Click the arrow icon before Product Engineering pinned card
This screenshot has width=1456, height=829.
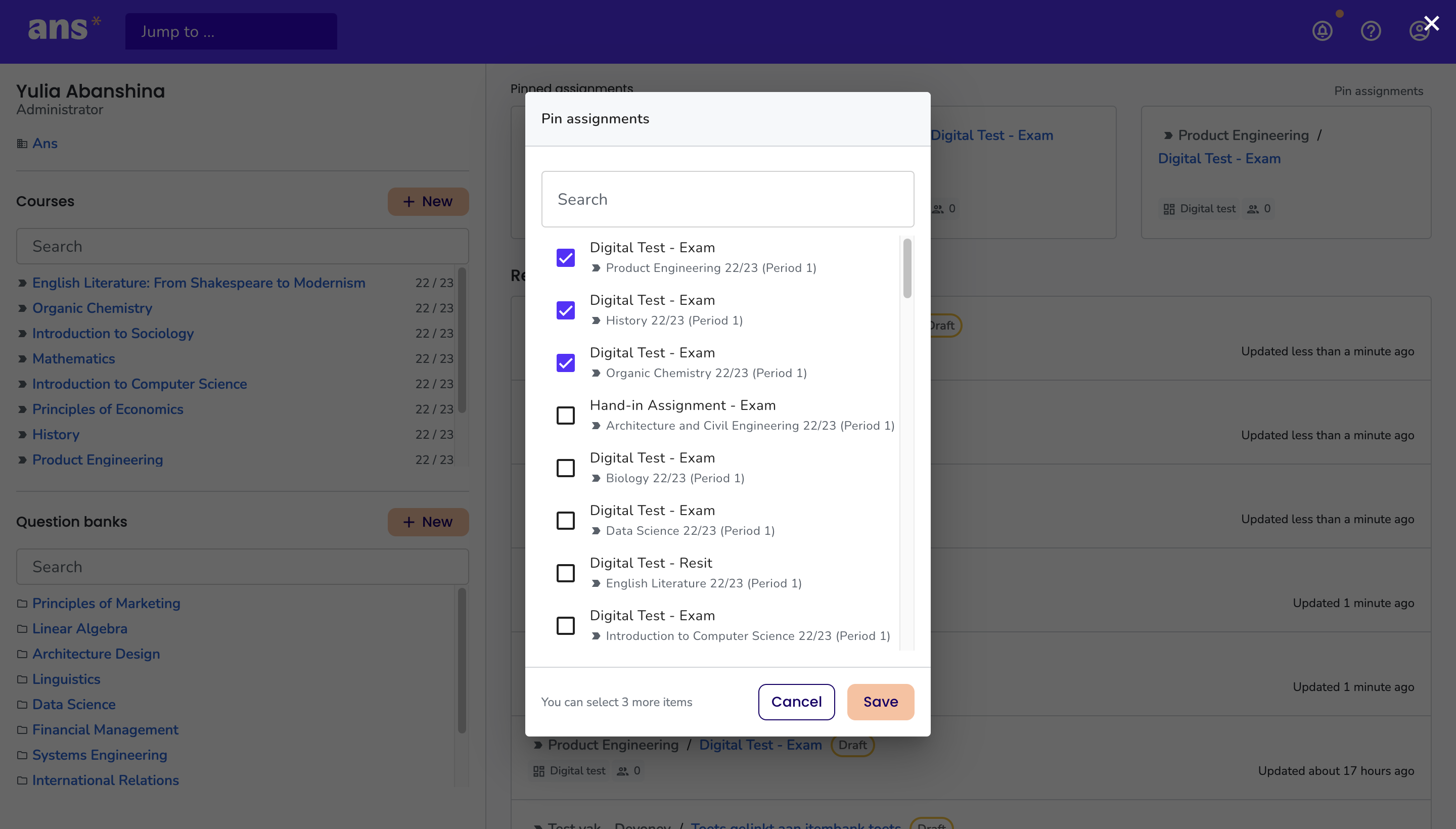pyautogui.click(x=1168, y=135)
